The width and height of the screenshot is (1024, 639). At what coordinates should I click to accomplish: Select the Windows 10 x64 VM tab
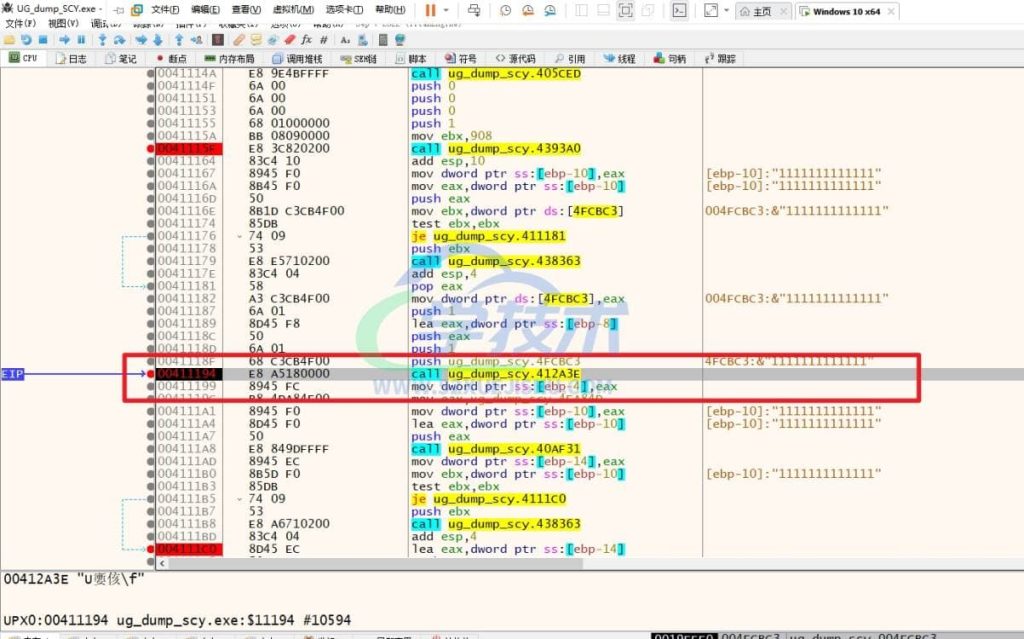[x=846, y=11]
